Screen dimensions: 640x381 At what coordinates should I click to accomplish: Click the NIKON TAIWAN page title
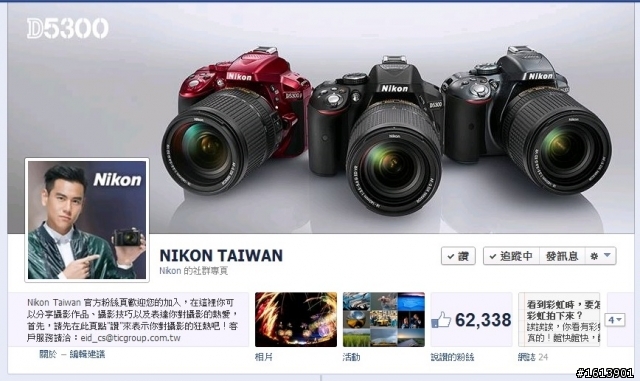click(x=221, y=256)
